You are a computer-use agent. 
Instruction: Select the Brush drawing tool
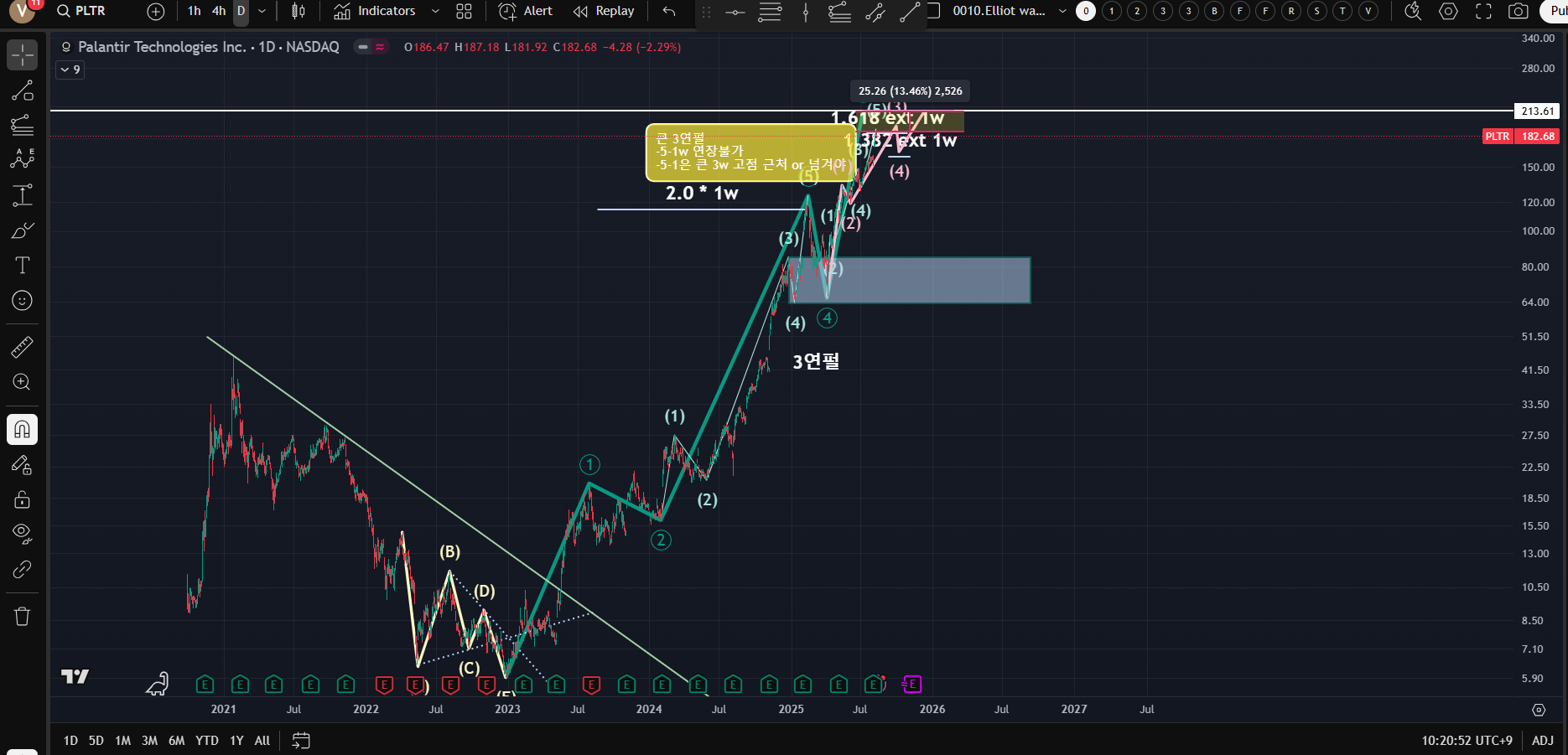tap(23, 230)
